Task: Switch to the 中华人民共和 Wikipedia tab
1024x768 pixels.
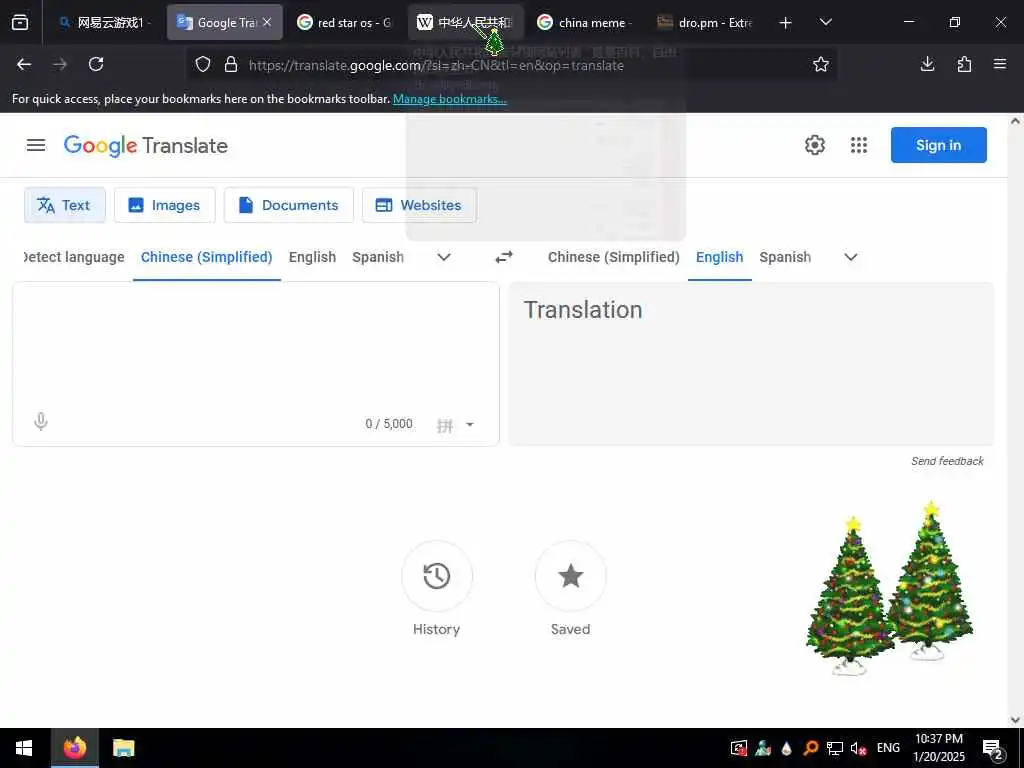Action: pyautogui.click(x=465, y=23)
